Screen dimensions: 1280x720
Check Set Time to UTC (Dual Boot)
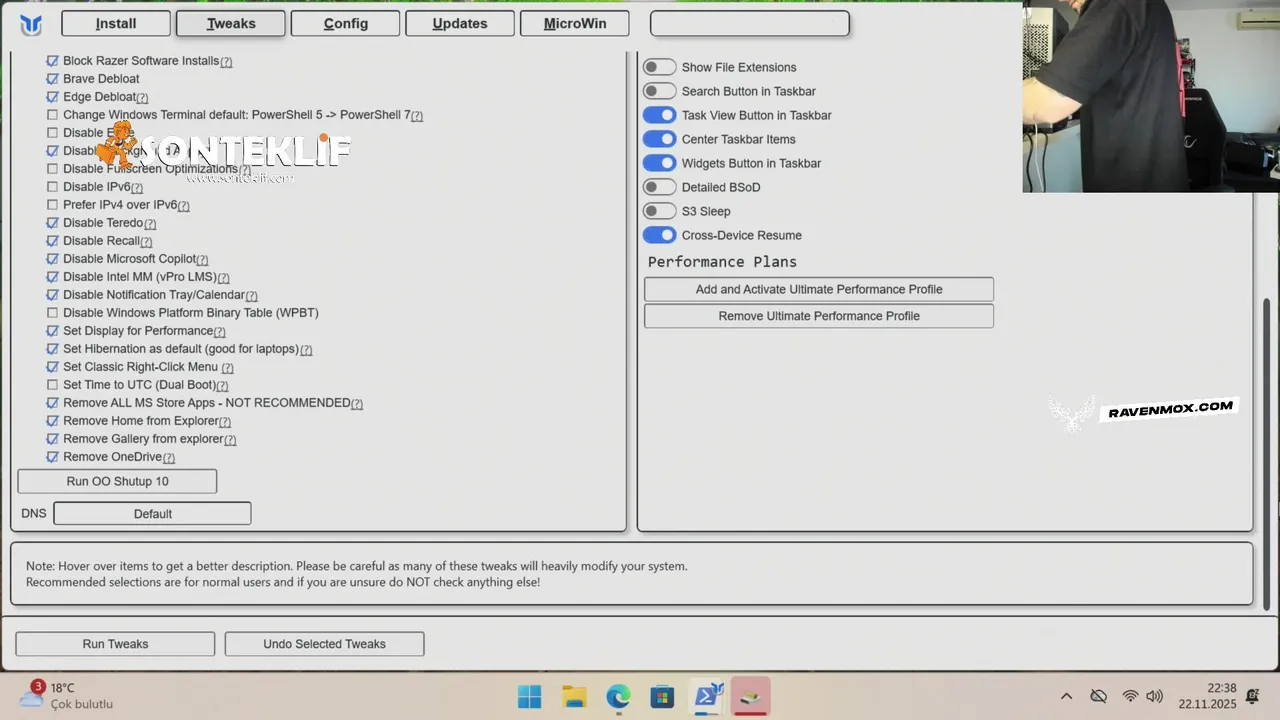(x=53, y=385)
